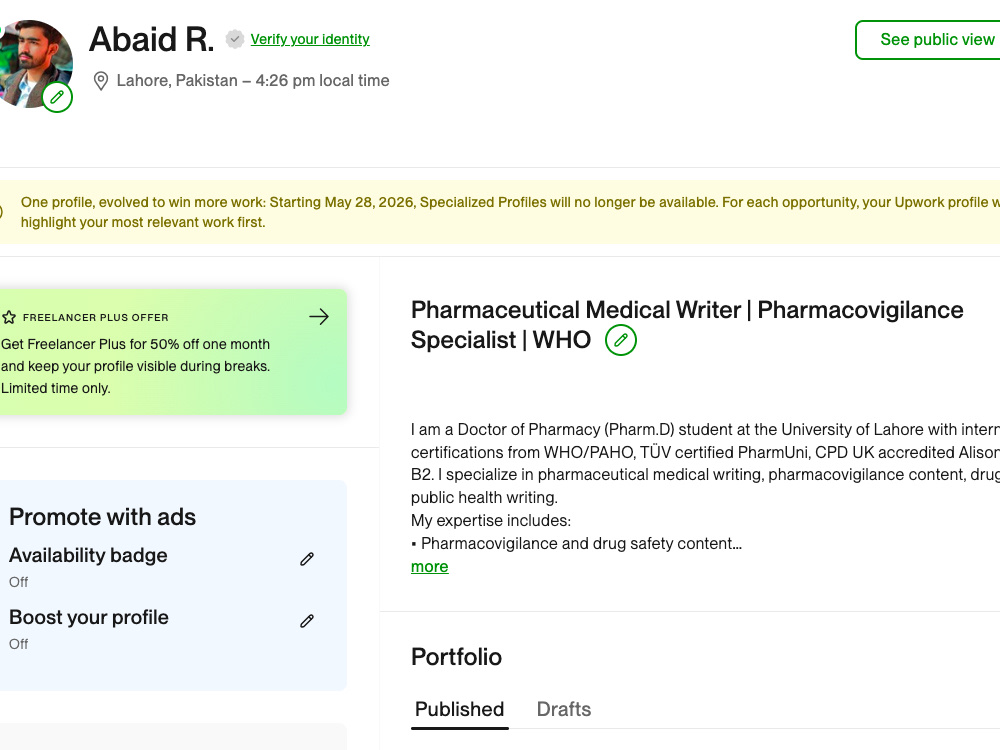Open Verify your identity link
1000x750 pixels.
(310, 40)
